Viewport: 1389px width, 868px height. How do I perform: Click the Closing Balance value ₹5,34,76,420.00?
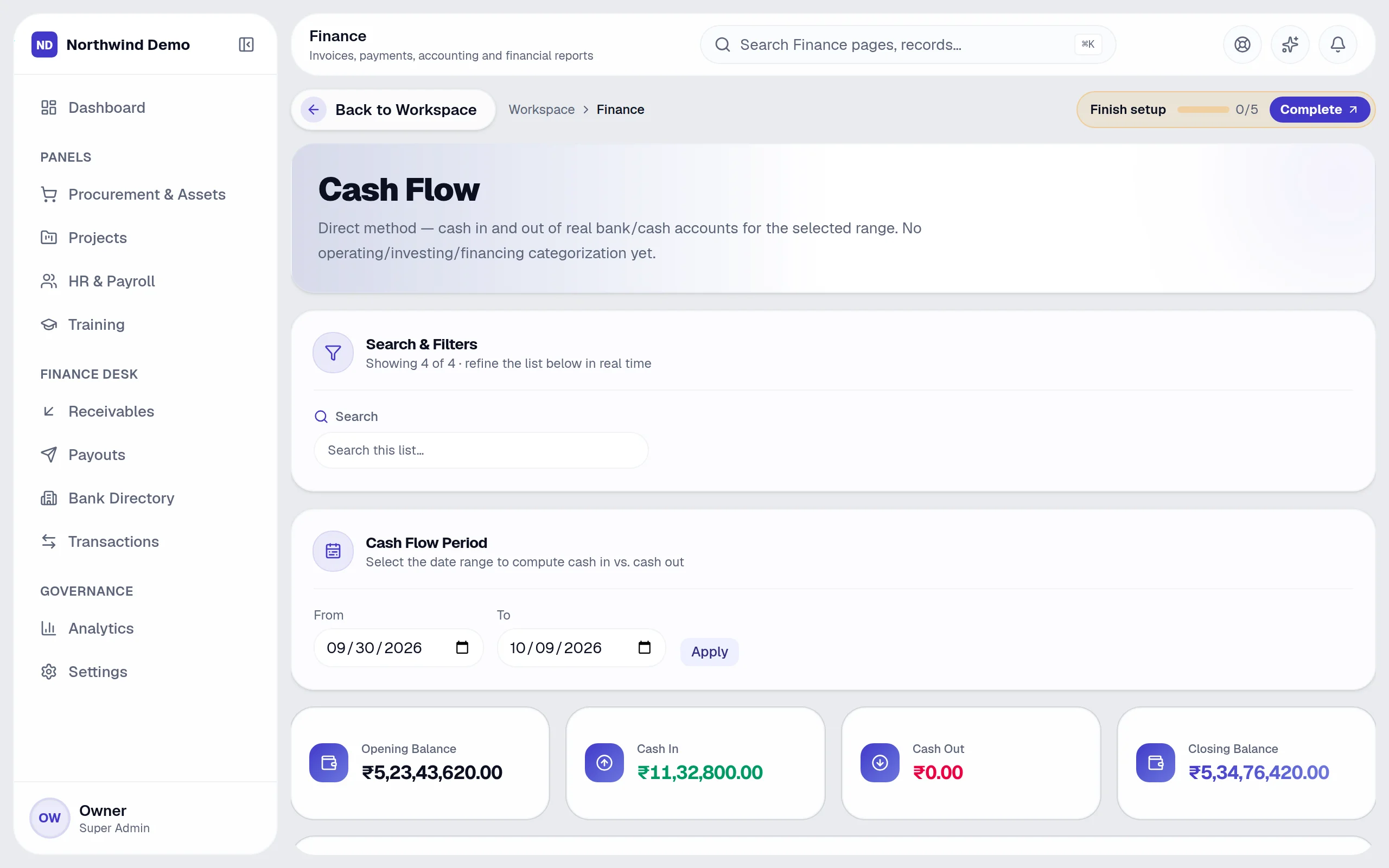[1258, 773]
